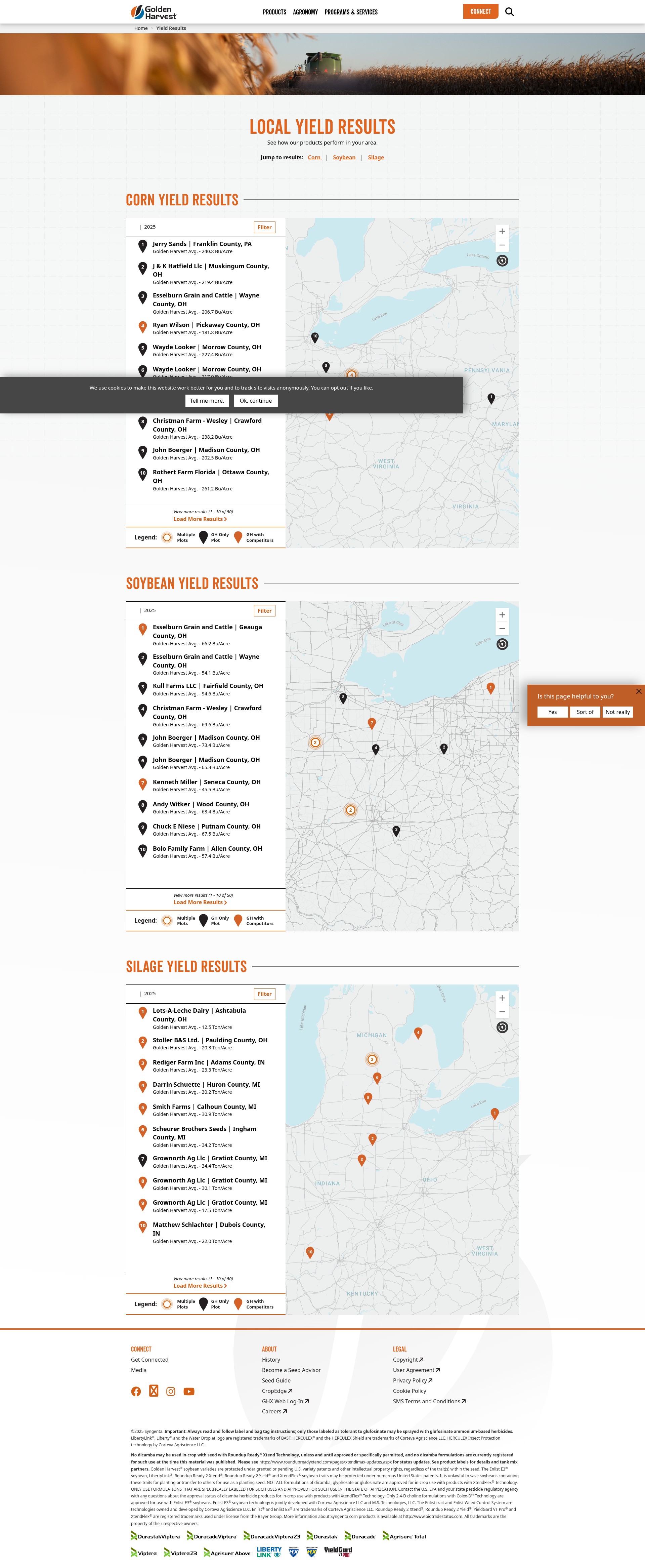Zoom in on the soybean results map

click(502, 615)
